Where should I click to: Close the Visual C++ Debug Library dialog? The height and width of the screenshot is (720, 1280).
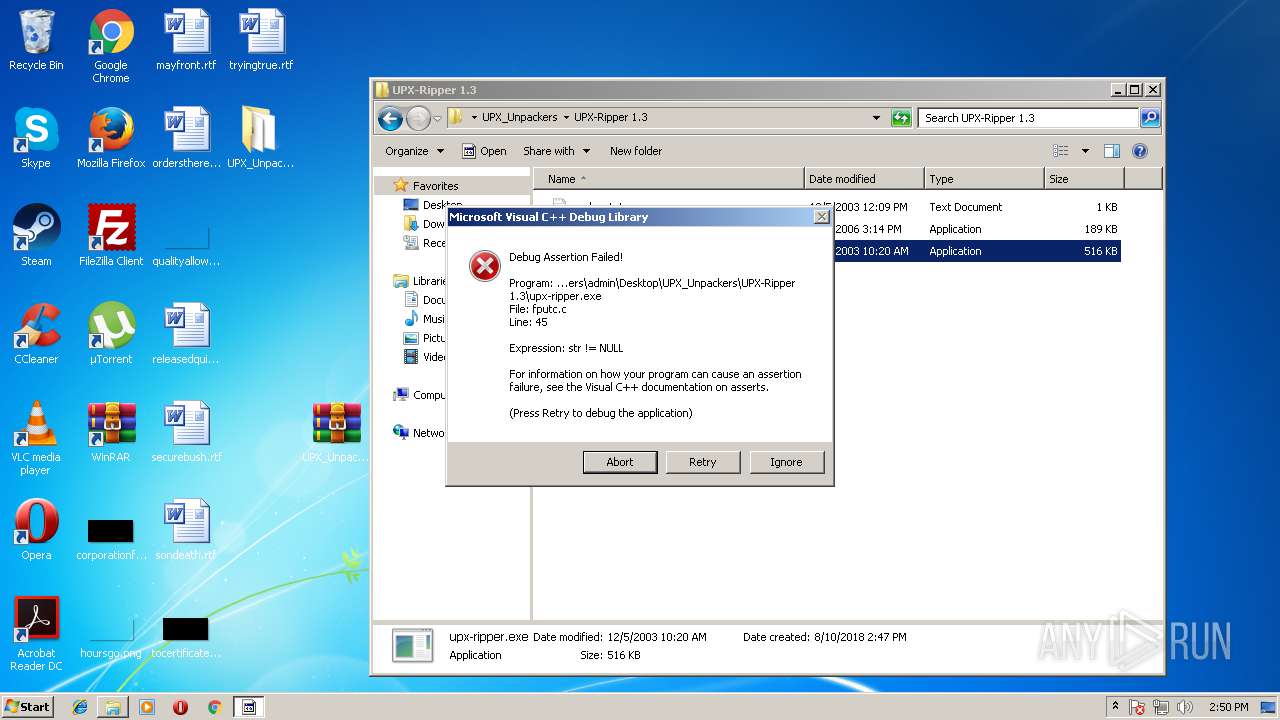[822, 217]
